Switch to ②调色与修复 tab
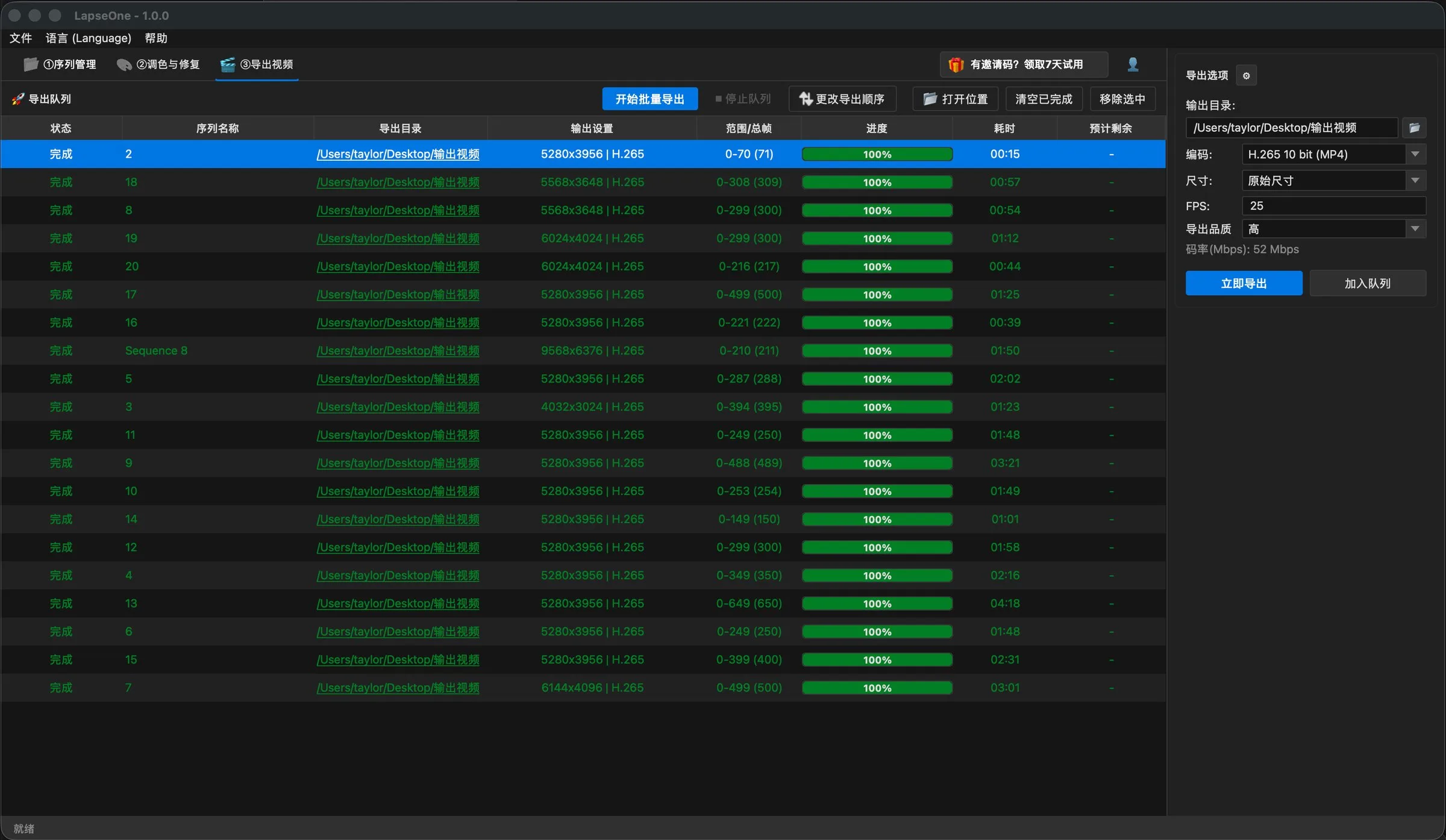Image resolution: width=1446 pixels, height=840 pixels. 158,64
